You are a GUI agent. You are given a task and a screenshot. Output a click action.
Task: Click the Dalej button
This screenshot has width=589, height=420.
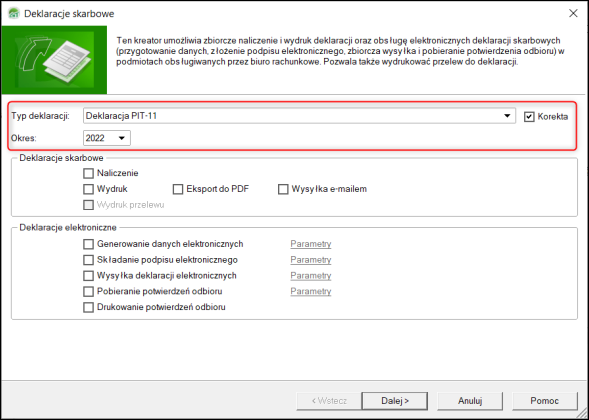394,401
